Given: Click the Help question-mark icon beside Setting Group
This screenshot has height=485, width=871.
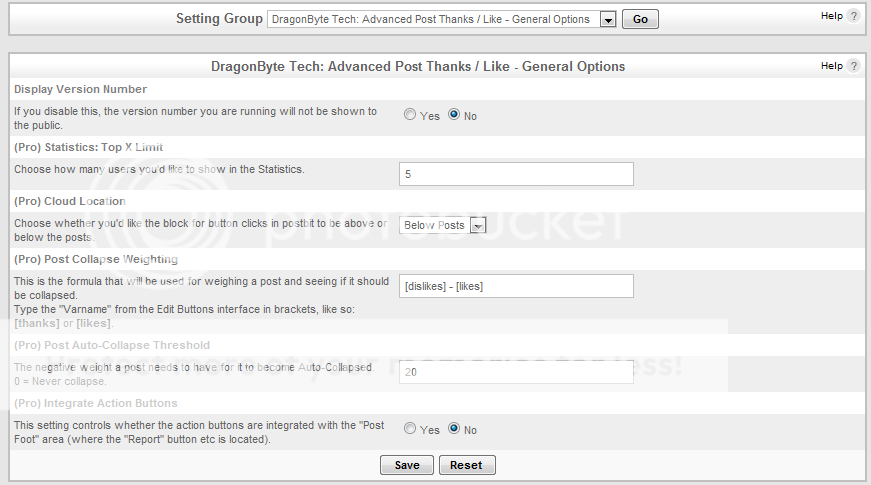Looking at the screenshot, I should click(x=854, y=16).
